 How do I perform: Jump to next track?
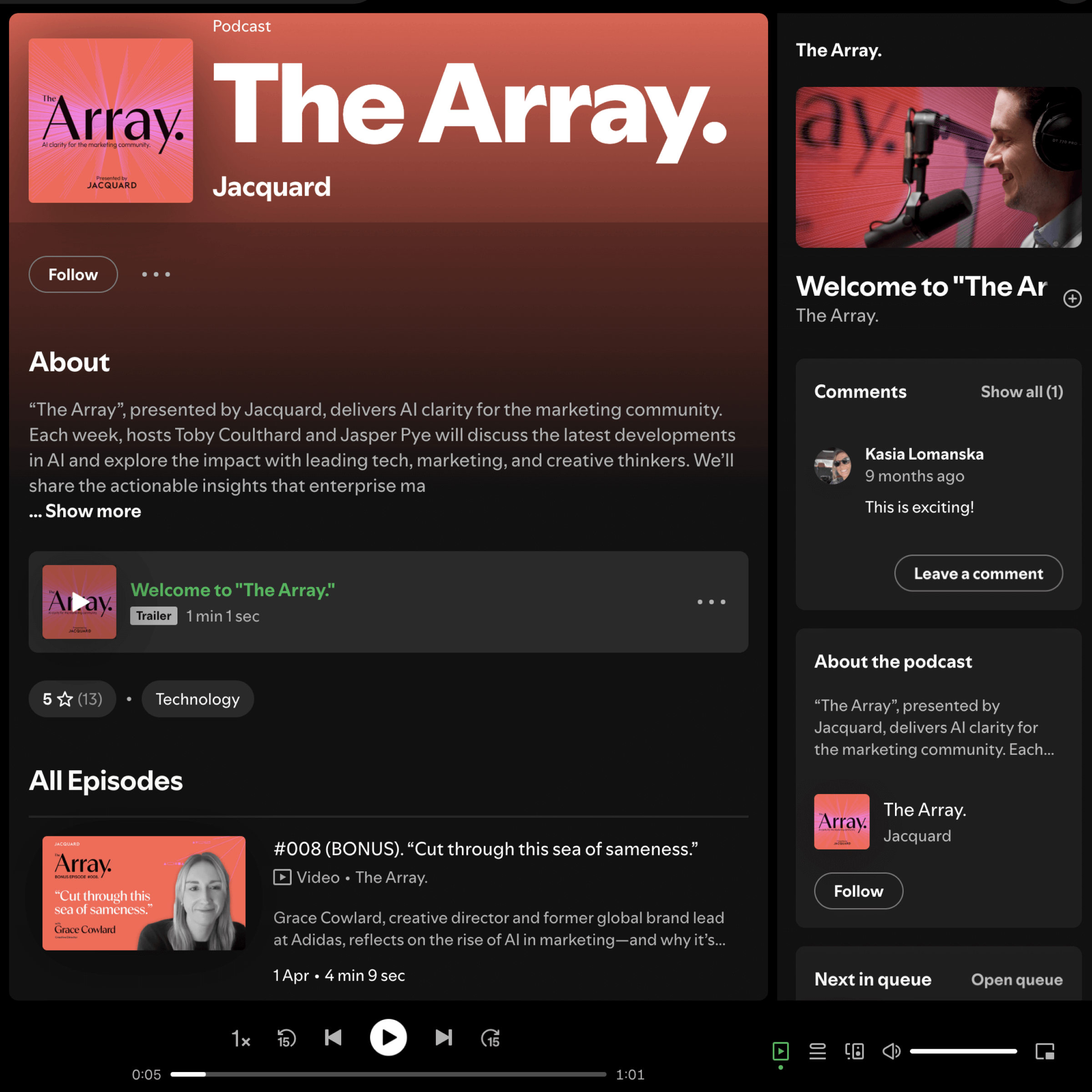point(444,1038)
